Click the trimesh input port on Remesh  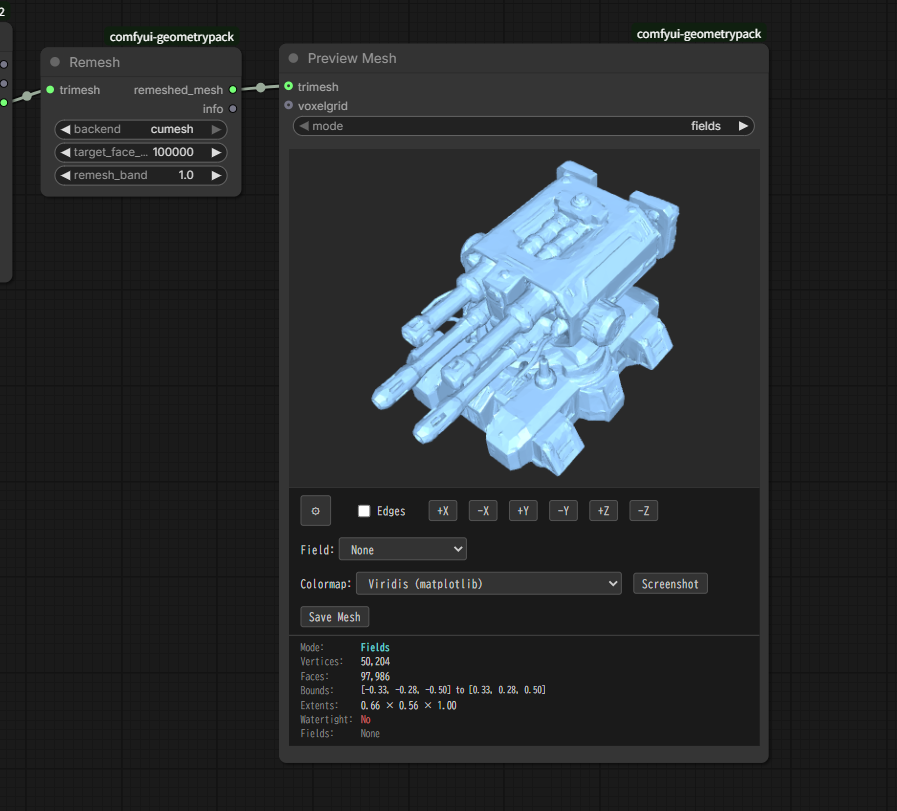(50, 90)
